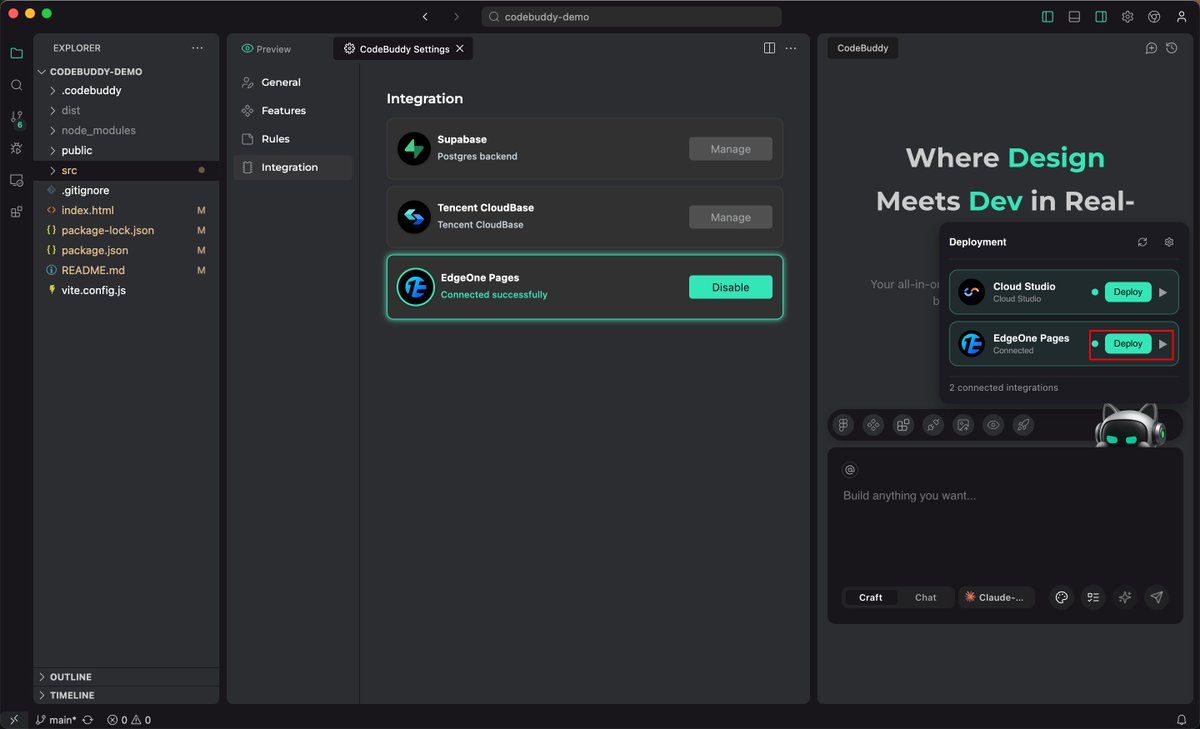Open the task checklist icon in chat box
The image size is (1200, 729).
(1093, 597)
